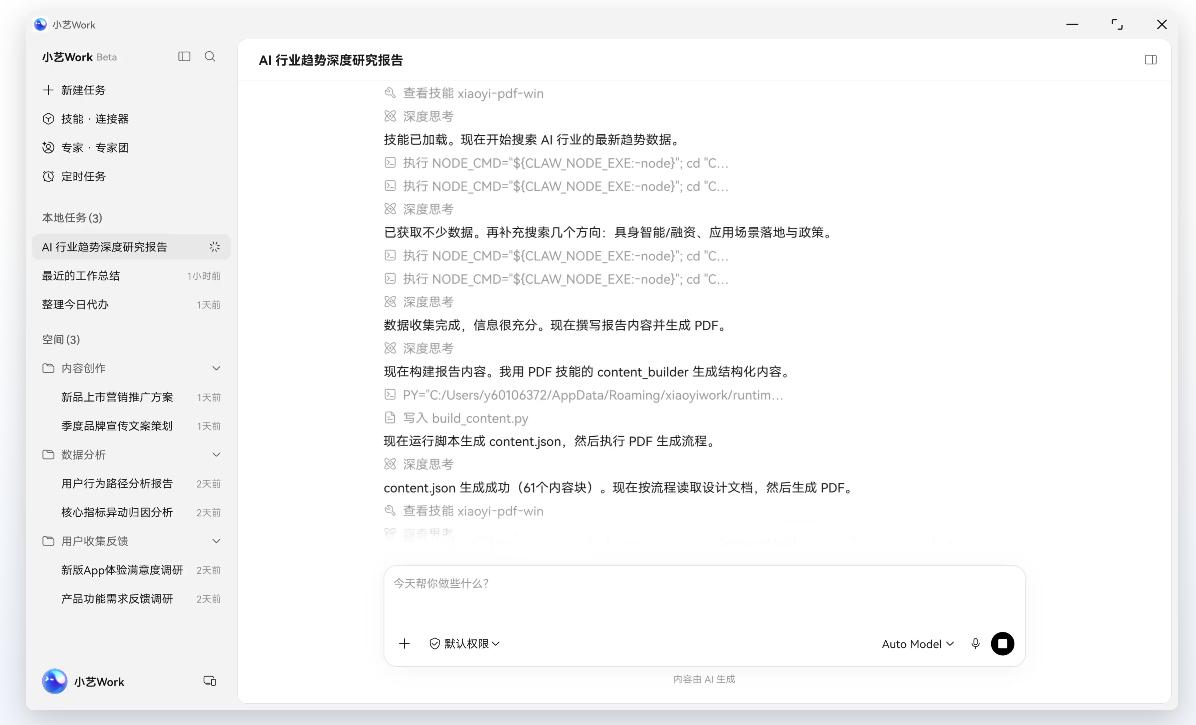This screenshot has height=725, width=1196.
Task: Click the new task plus icon
Action: coord(48,90)
